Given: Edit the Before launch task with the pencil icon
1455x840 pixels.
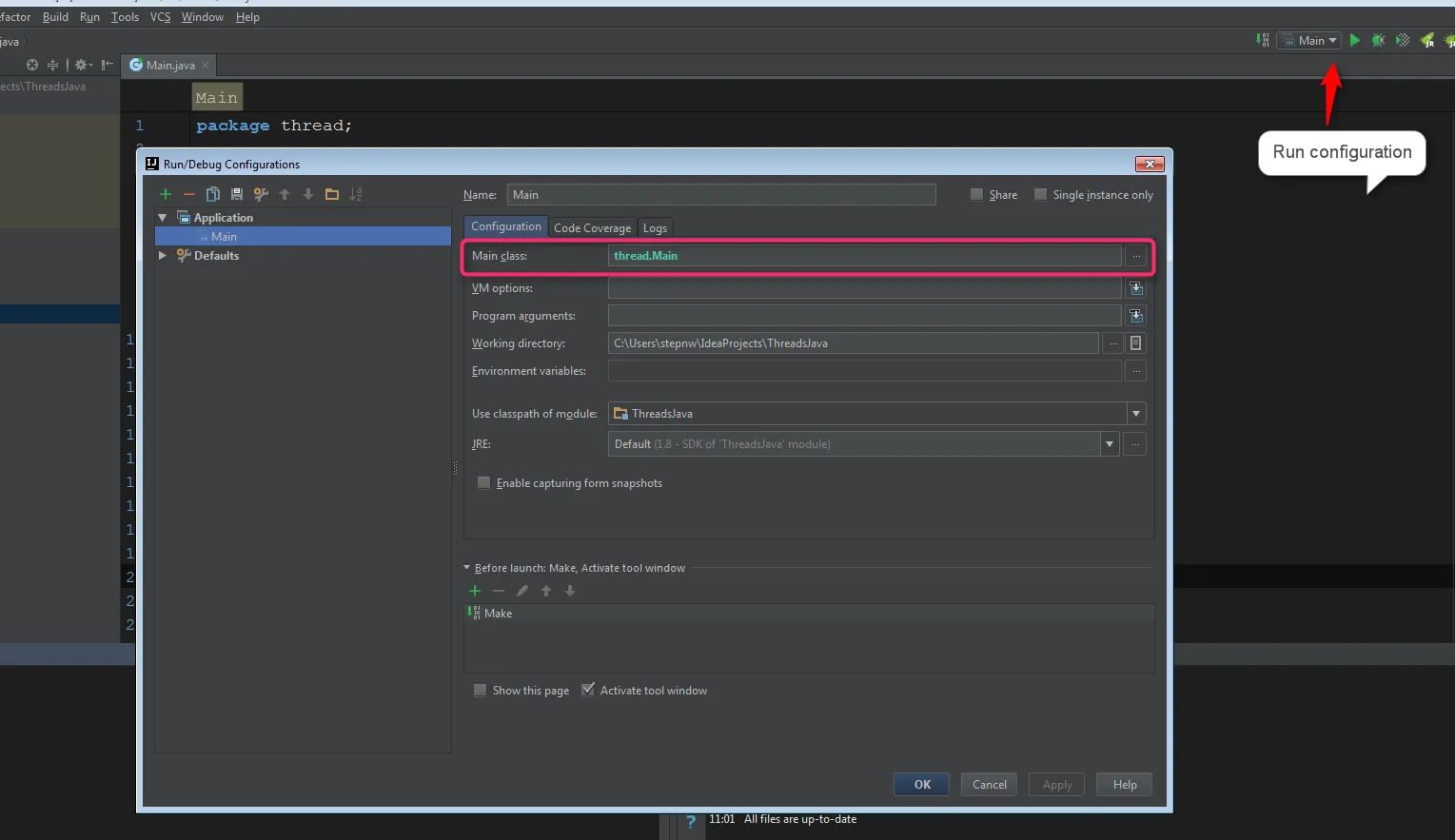Looking at the screenshot, I should point(522,591).
